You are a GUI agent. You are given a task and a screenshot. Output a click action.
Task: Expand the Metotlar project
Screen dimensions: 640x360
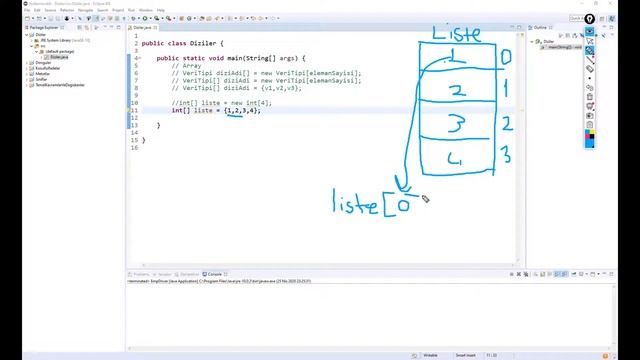click(x=27, y=74)
